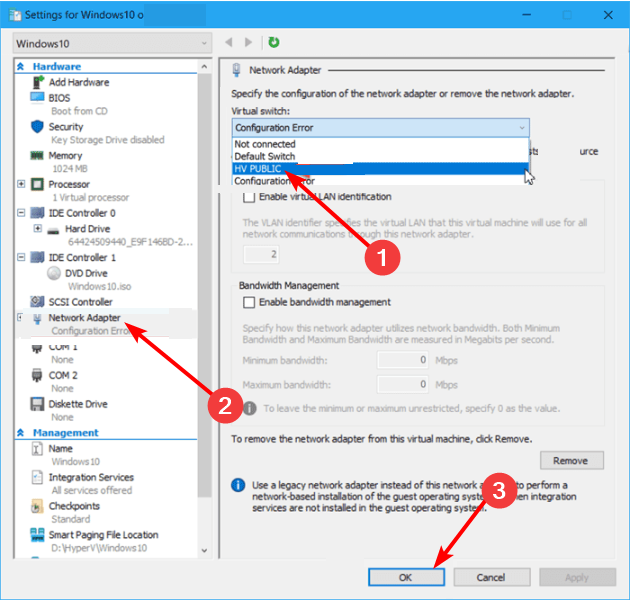
Task: Select the COM 2 port icon
Action: tap(37, 375)
